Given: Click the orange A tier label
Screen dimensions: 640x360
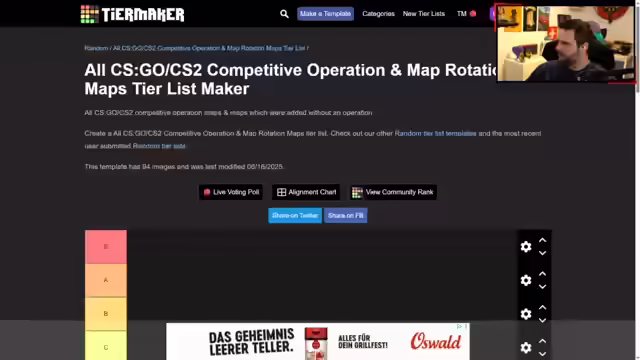Looking at the screenshot, I should (106, 280).
